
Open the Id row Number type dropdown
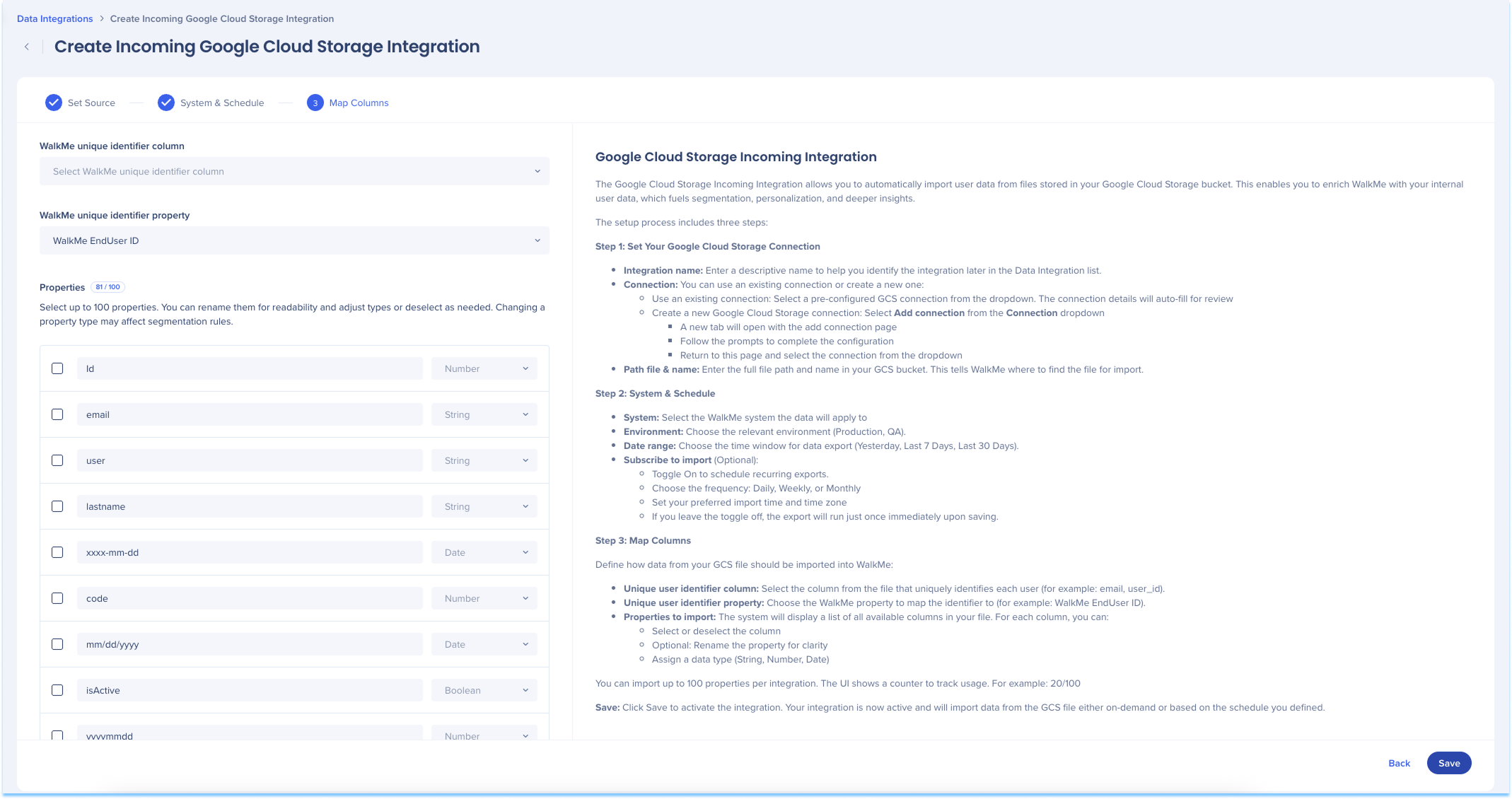pyautogui.click(x=484, y=368)
